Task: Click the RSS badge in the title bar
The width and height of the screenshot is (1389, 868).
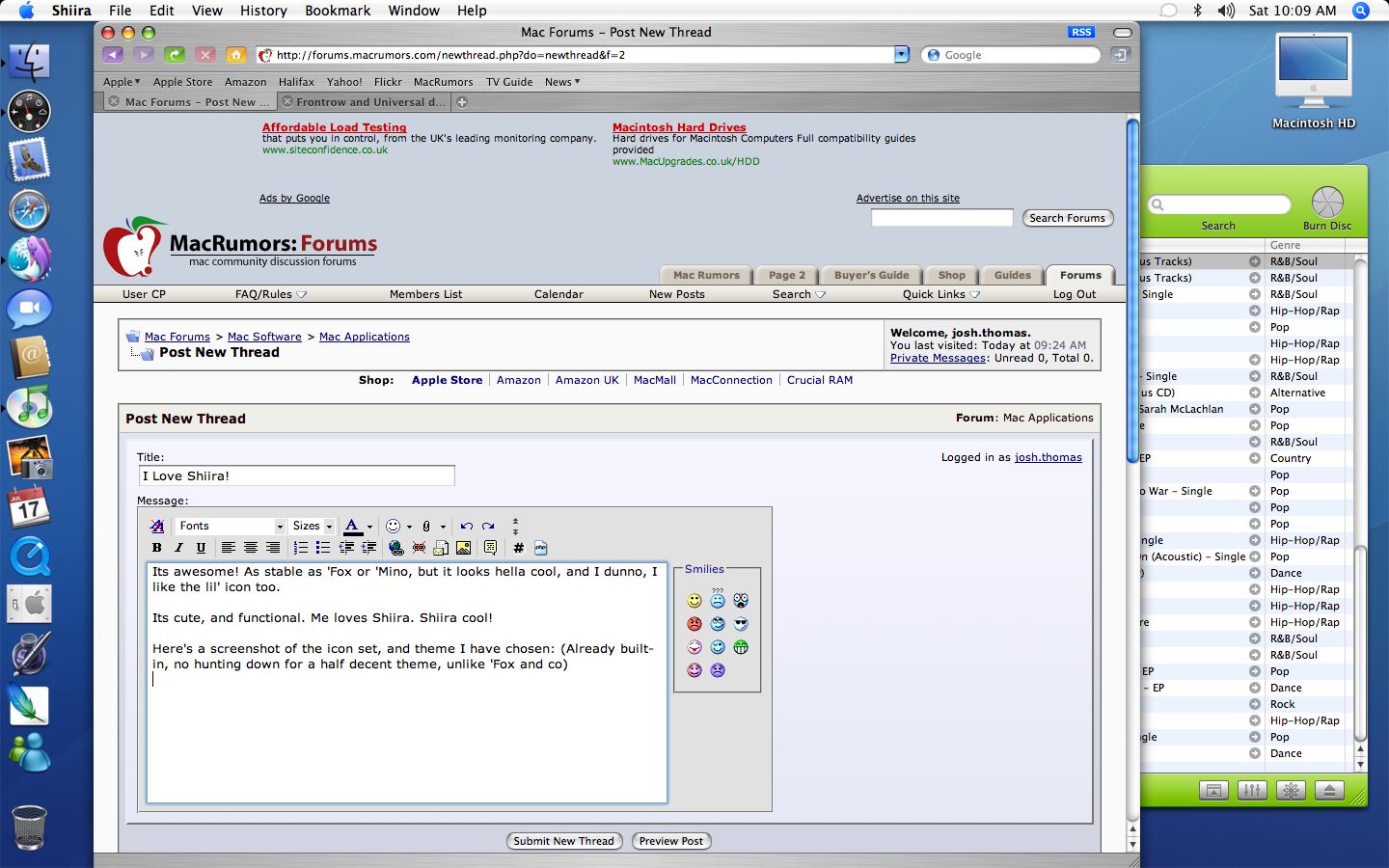Action: coord(1081,32)
